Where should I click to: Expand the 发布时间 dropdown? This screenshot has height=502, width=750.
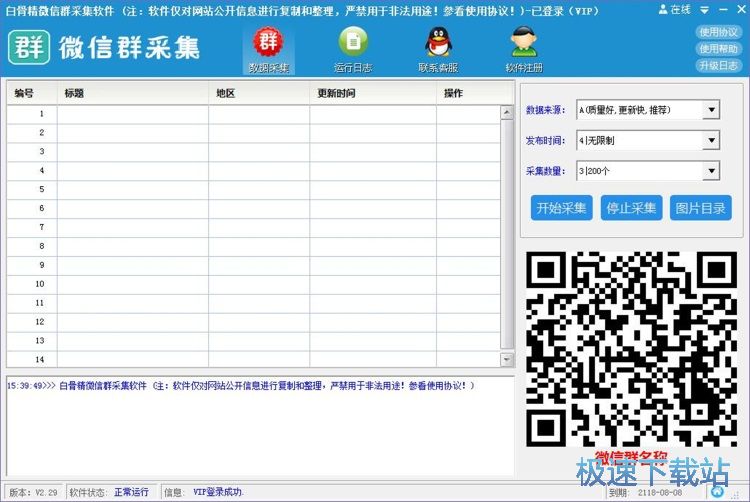tap(711, 141)
